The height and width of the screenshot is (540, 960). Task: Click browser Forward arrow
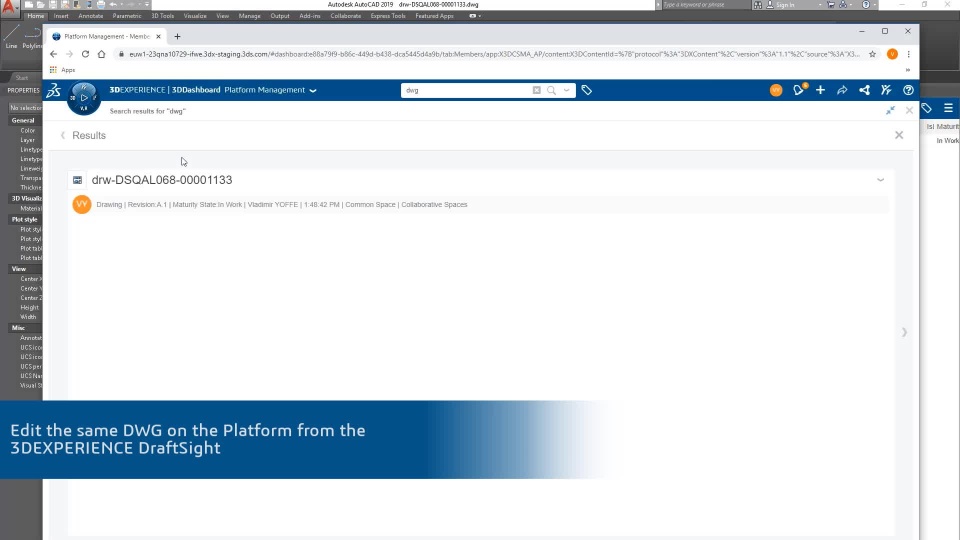pyautogui.click(x=69, y=54)
